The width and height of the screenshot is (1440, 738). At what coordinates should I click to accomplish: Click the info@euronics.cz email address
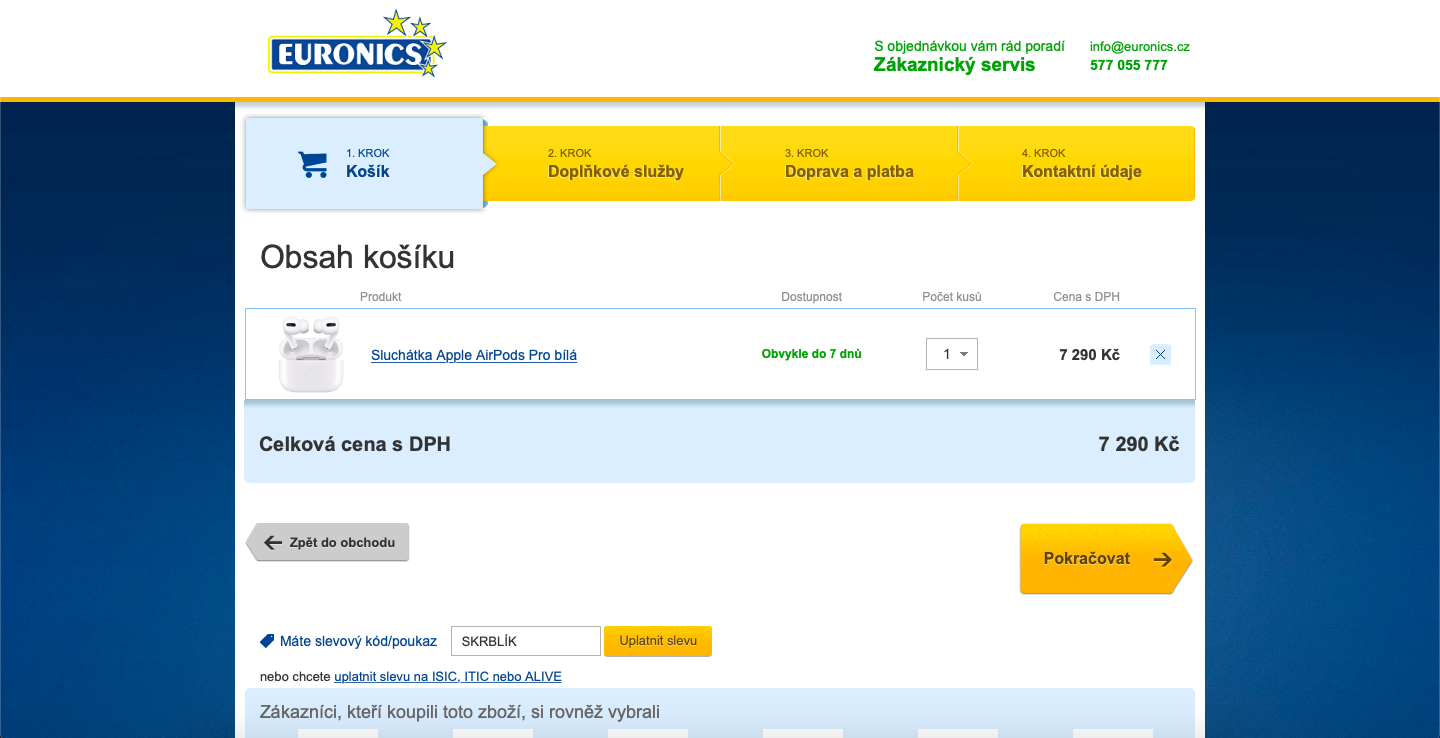(1140, 47)
